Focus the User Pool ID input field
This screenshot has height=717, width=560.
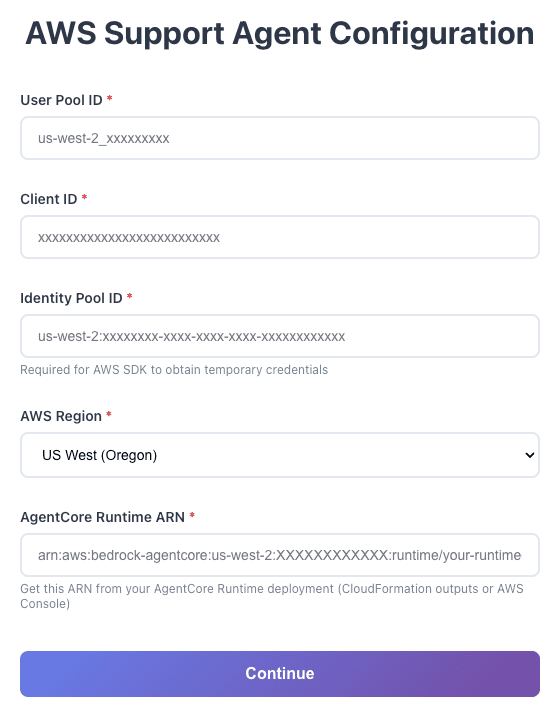click(x=280, y=138)
